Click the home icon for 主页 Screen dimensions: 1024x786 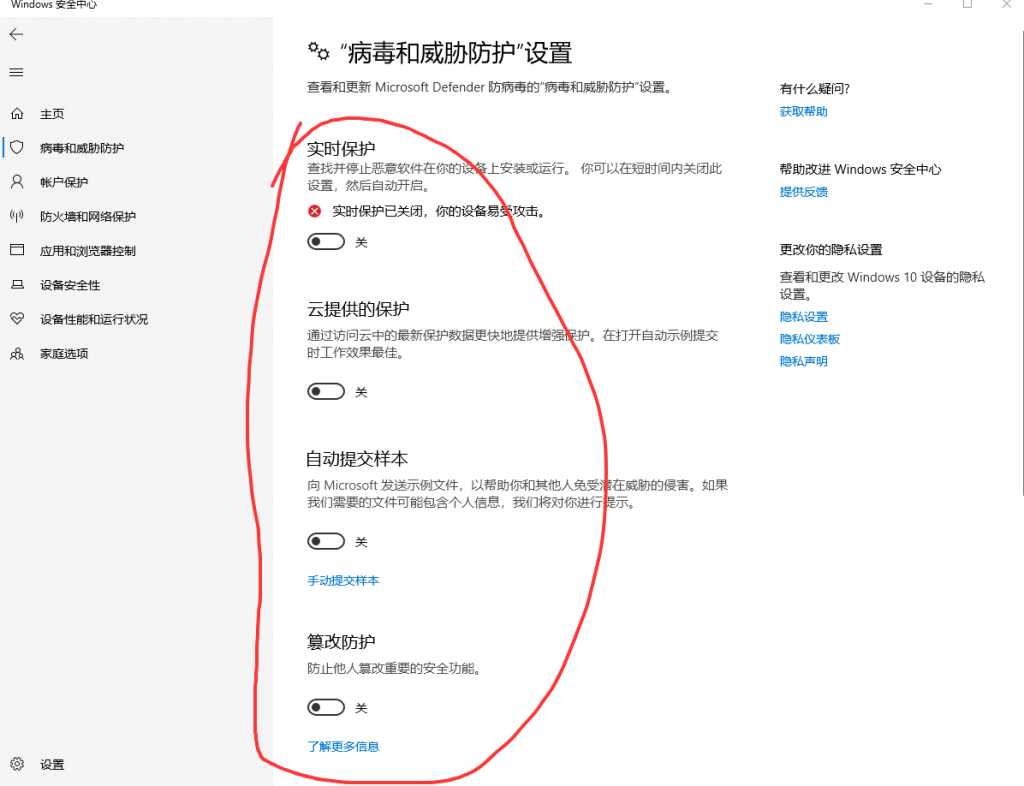[x=17, y=114]
